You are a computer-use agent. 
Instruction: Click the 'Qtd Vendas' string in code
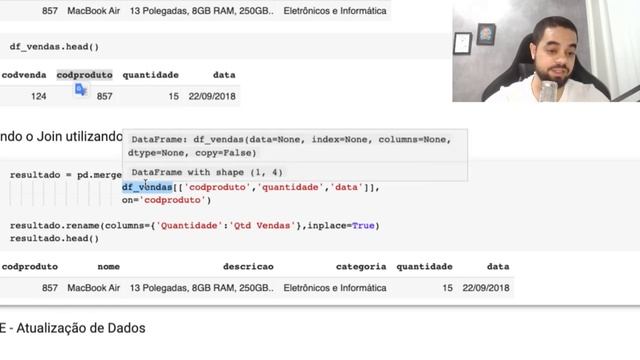click(x=262, y=226)
